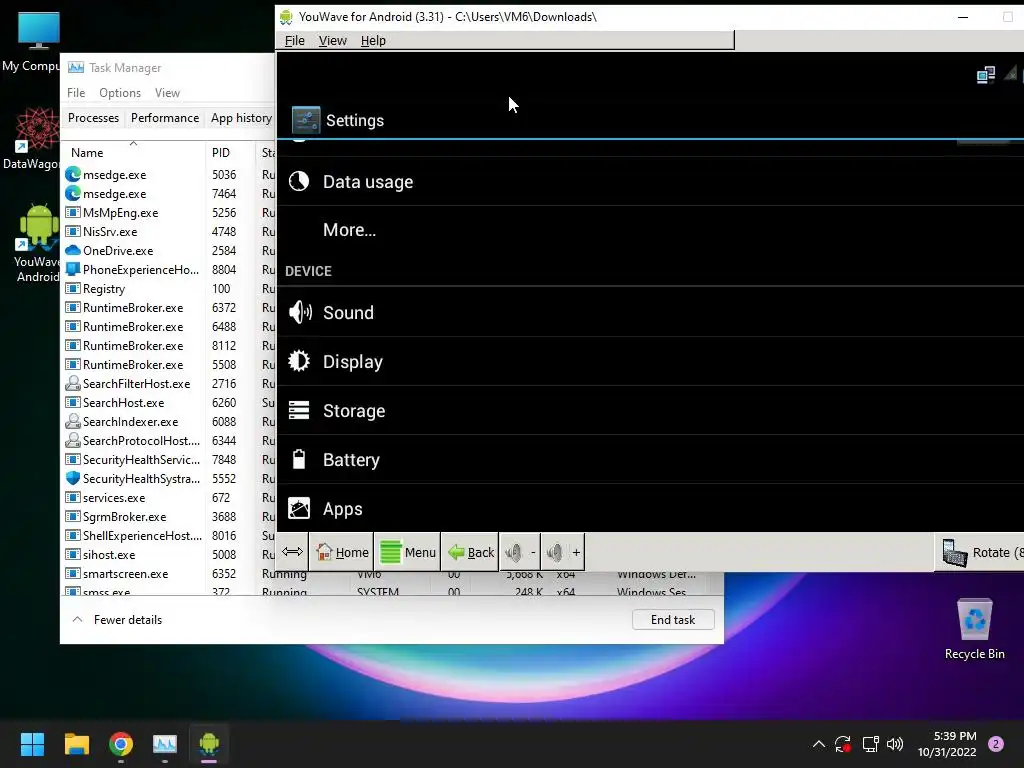
Task: Click the network status icon in Android bar
Action: pos(986,74)
